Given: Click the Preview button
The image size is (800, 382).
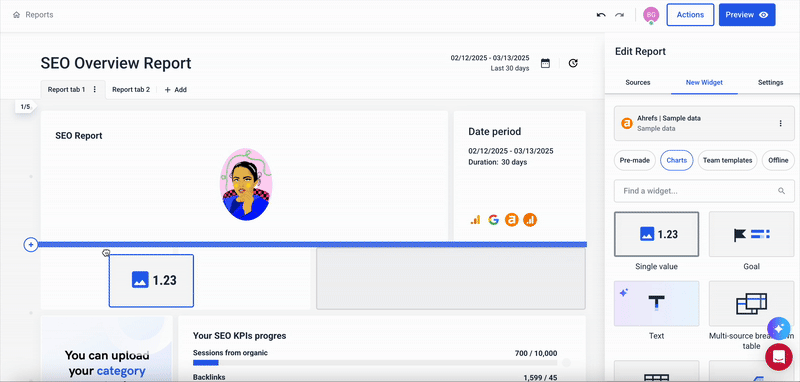Looking at the screenshot, I should point(747,15).
